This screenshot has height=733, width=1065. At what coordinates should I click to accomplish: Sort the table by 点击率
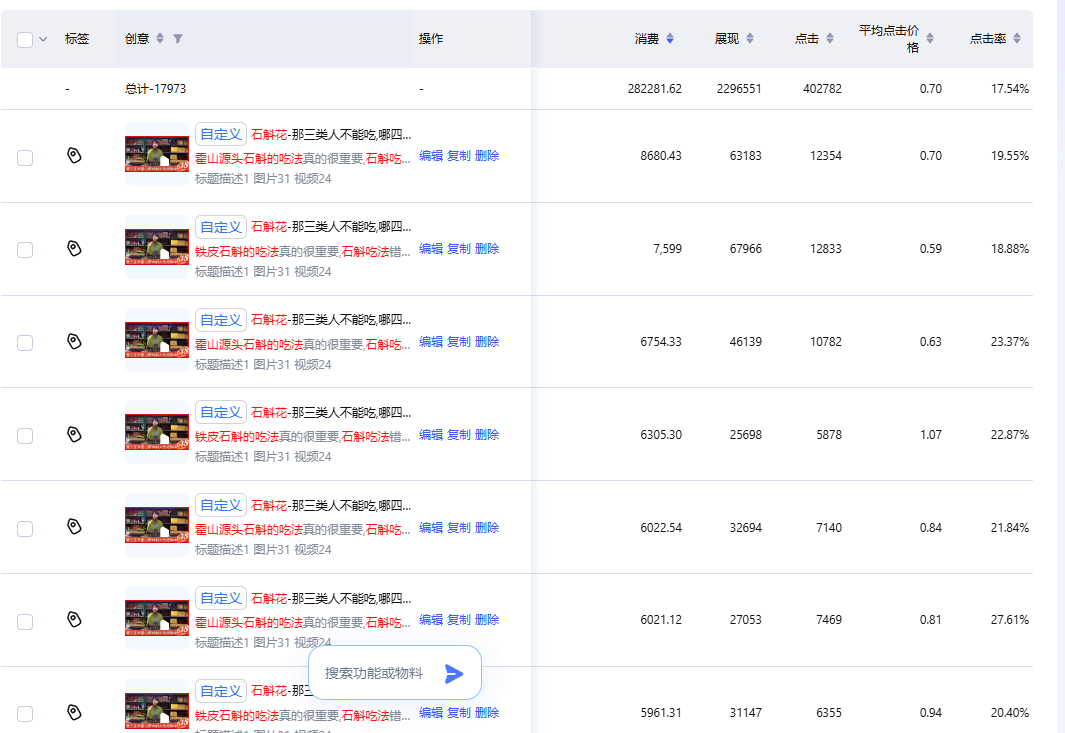[1017, 39]
